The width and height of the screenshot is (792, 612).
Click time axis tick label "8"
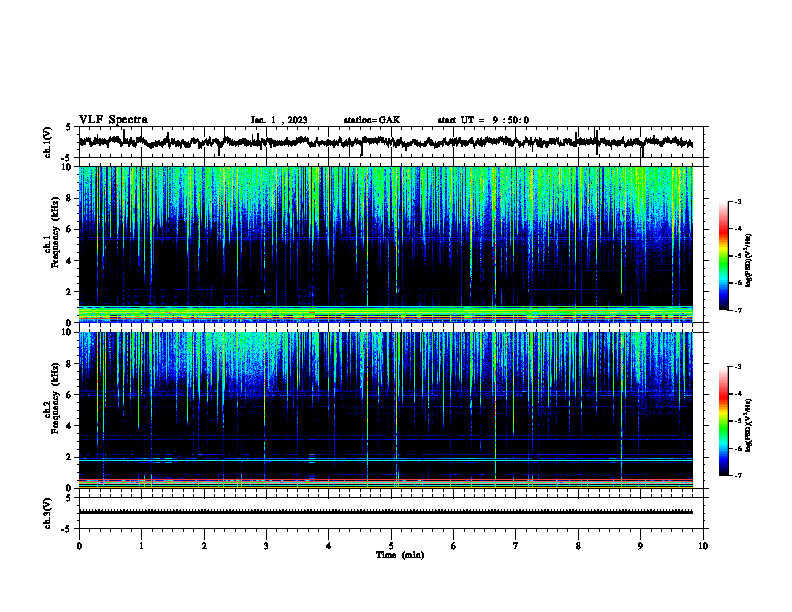click(578, 546)
